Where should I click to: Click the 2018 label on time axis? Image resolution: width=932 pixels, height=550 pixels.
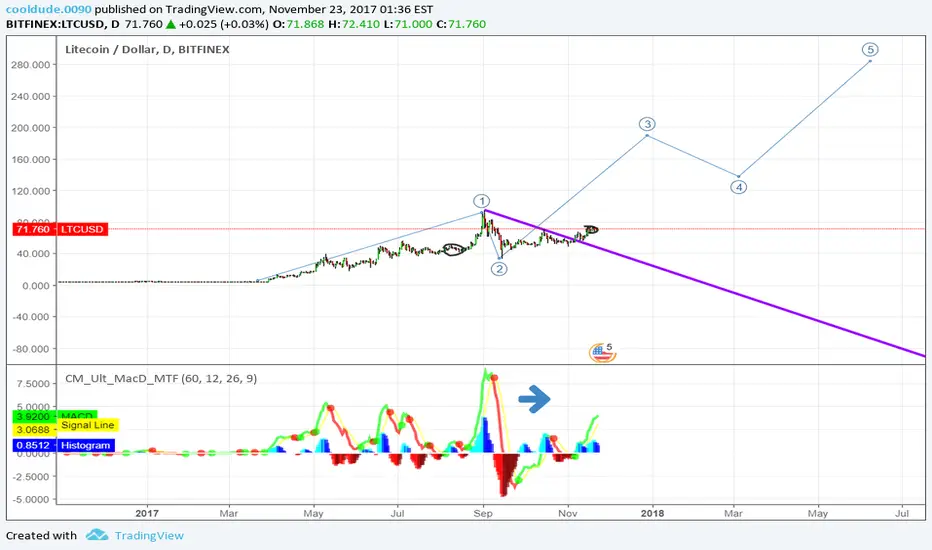pyautogui.click(x=652, y=513)
